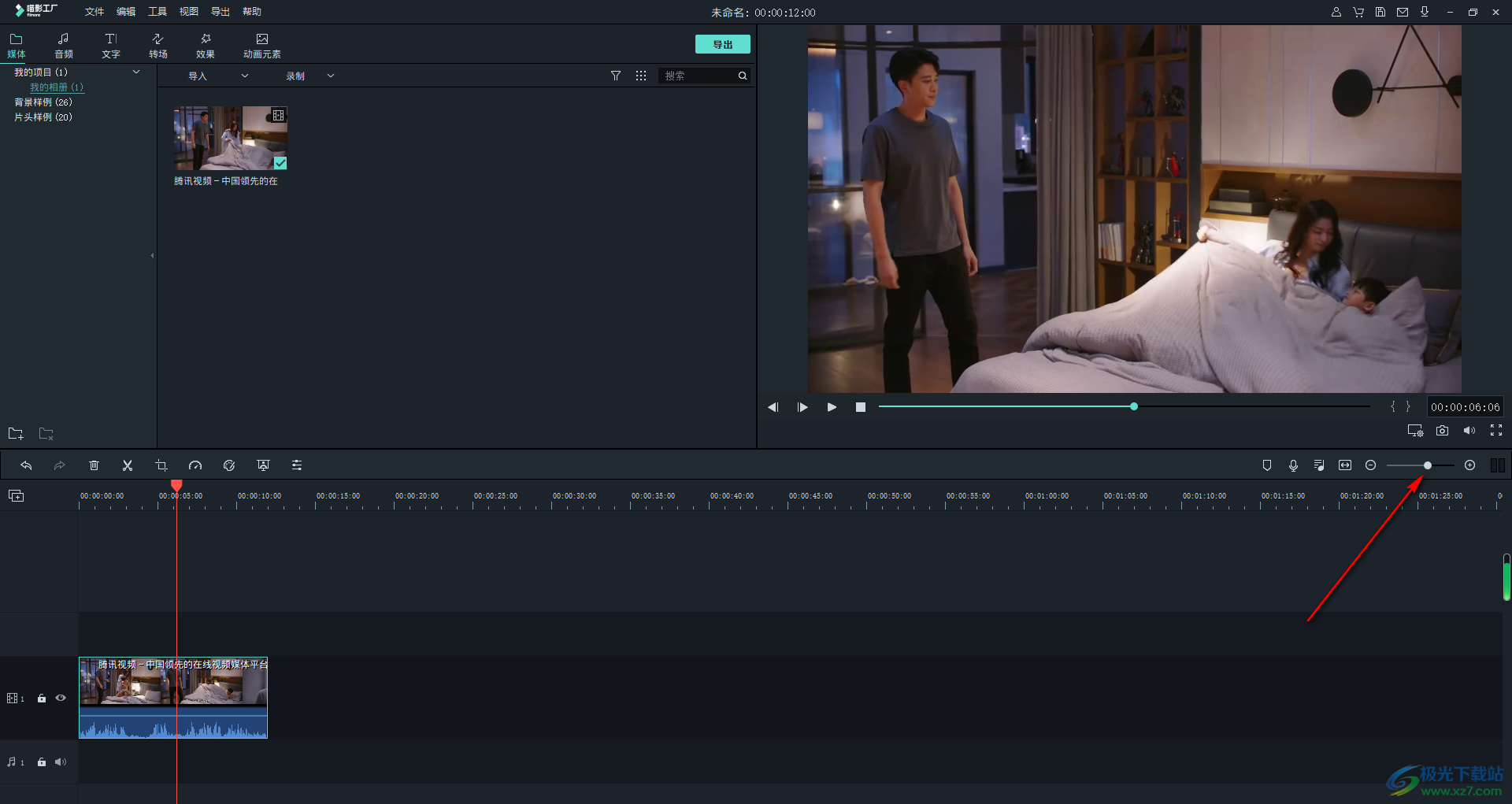Select 片头样例 (20) item
Viewport: 1512px width, 804px height.
(43, 117)
